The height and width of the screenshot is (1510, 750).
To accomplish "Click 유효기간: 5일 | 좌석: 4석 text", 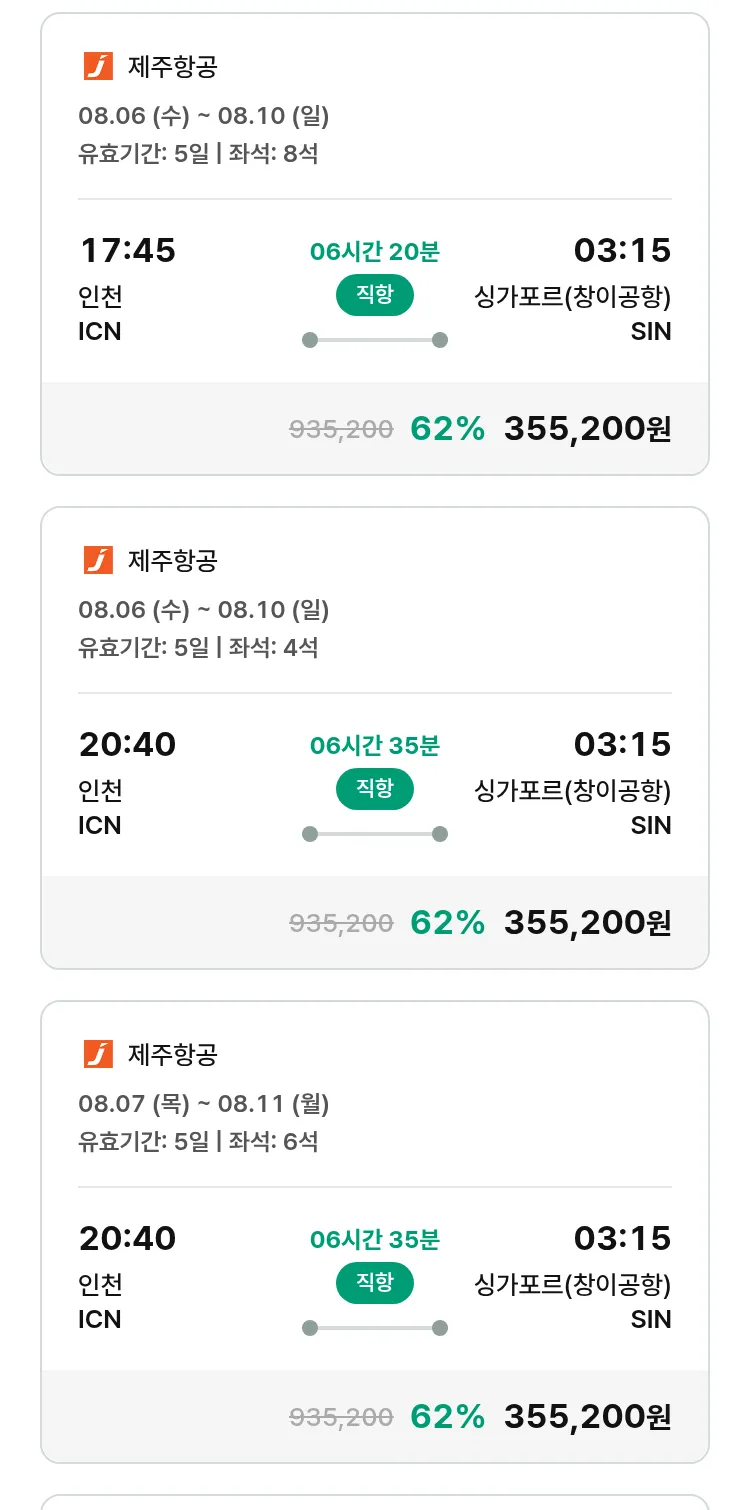I will (198, 648).
